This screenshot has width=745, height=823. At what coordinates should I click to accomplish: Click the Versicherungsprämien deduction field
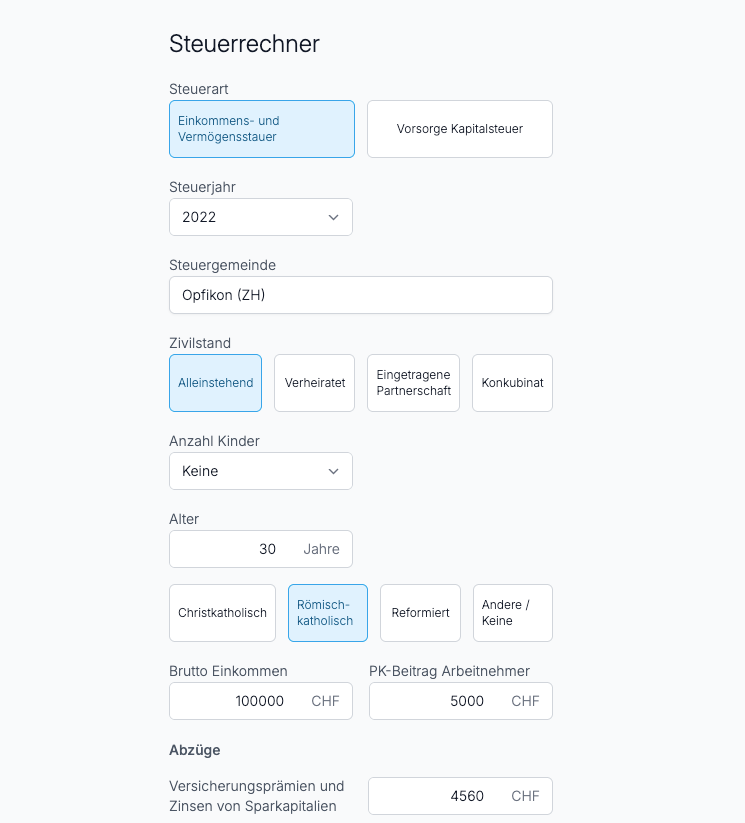[x=460, y=796]
